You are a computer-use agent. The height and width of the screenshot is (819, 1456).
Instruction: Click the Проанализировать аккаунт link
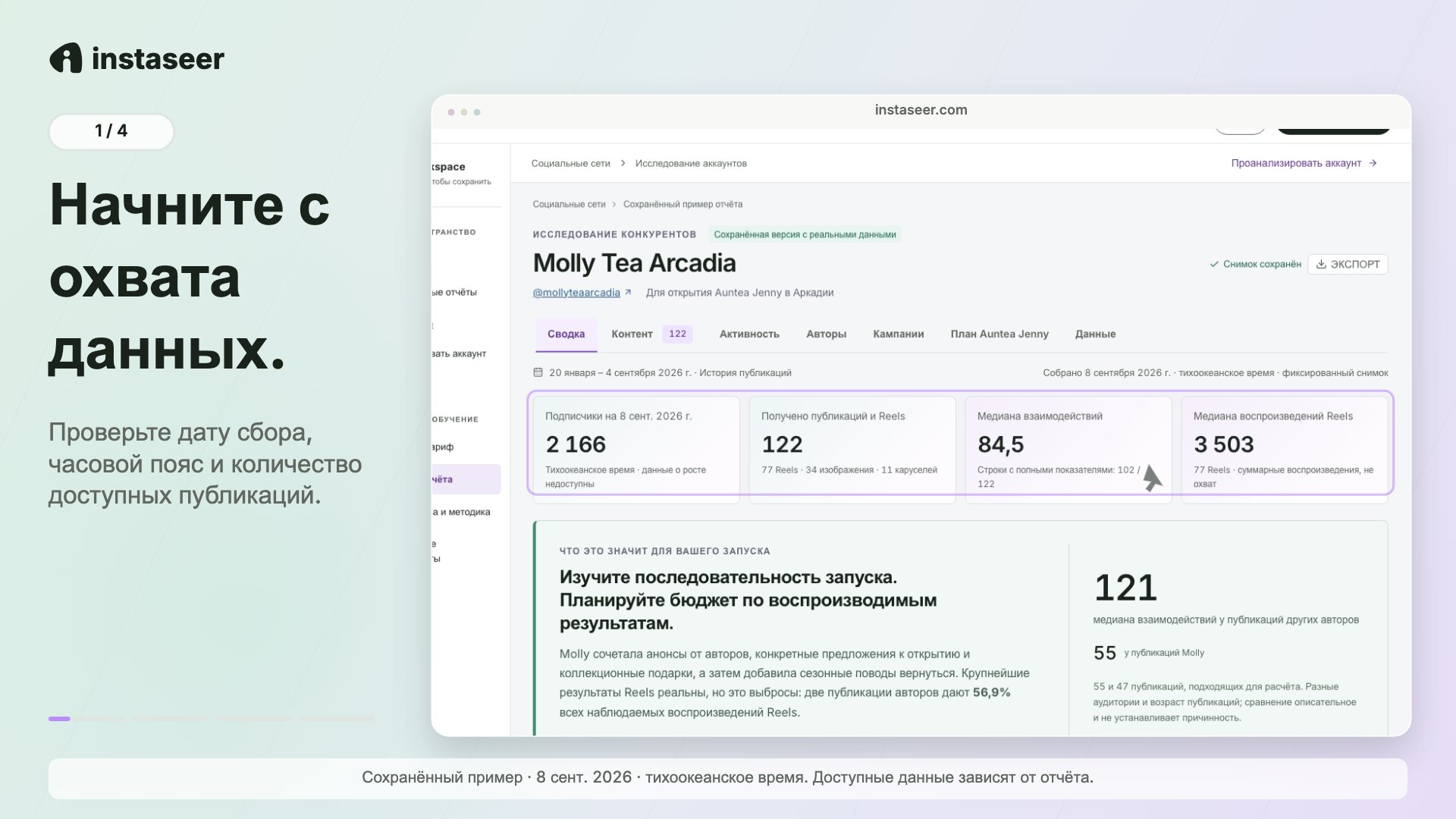click(x=1296, y=163)
